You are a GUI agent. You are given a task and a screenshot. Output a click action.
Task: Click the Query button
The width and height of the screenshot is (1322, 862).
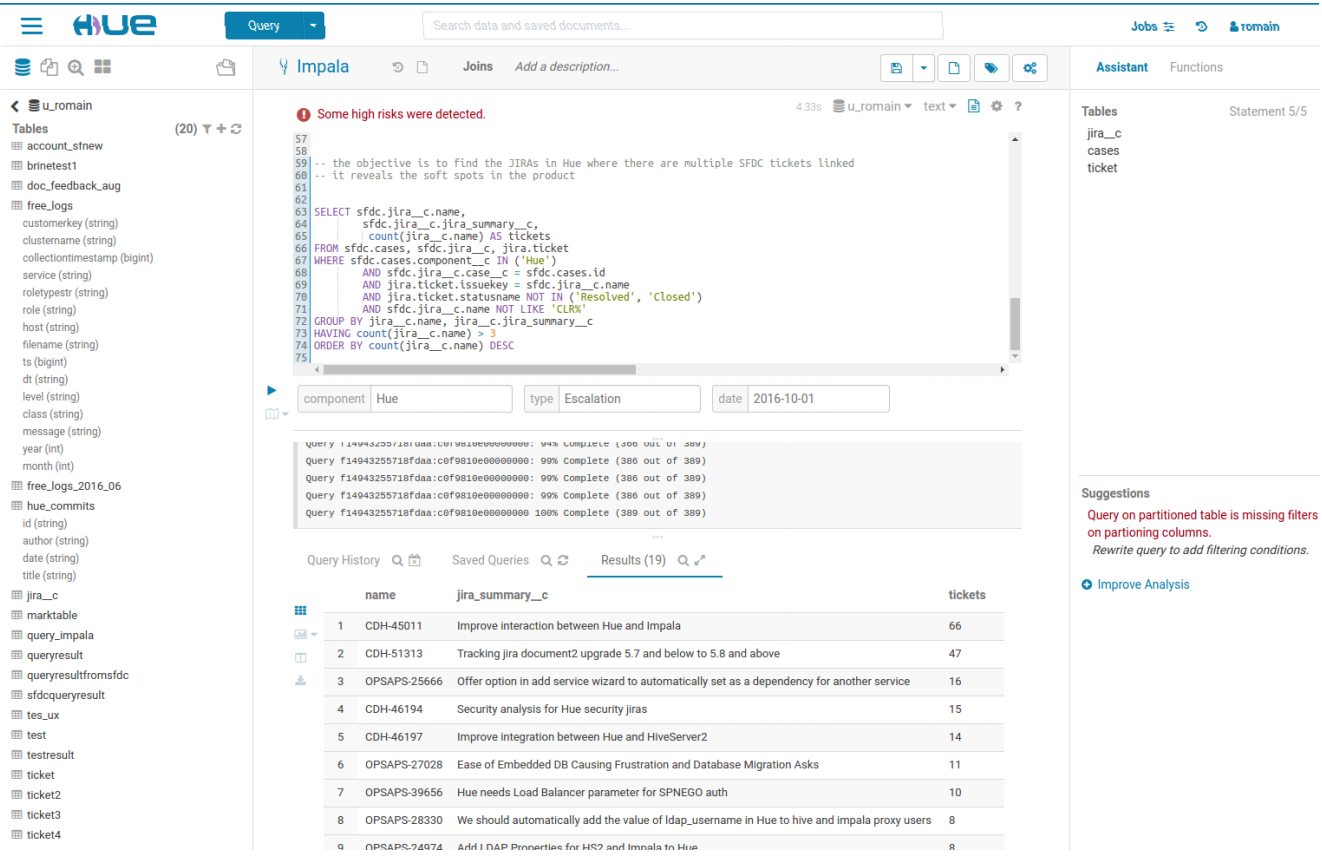click(264, 26)
